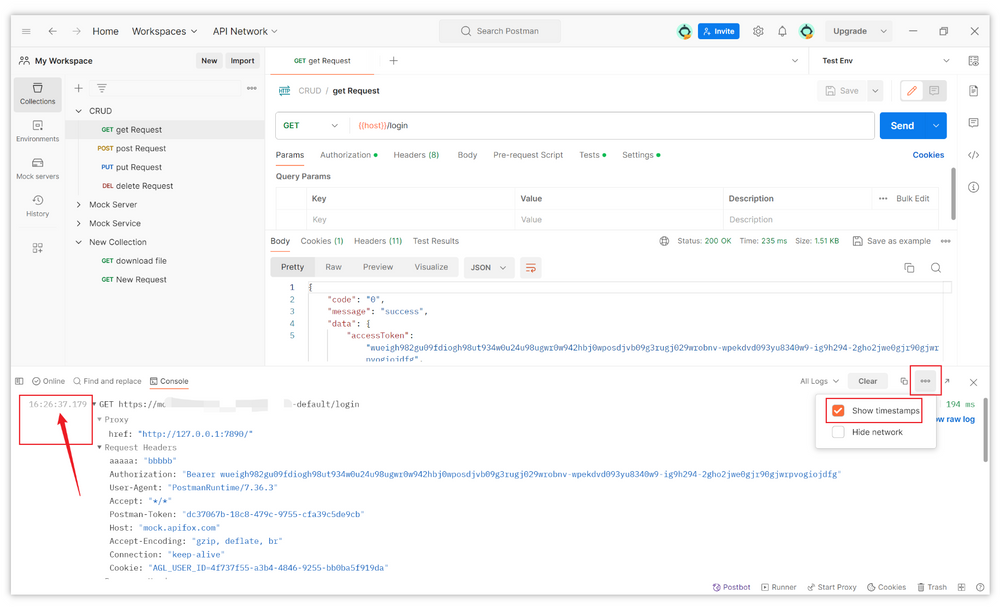Open Mock servers in sidebar
The width and height of the screenshot is (1000, 607).
pyautogui.click(x=37, y=168)
